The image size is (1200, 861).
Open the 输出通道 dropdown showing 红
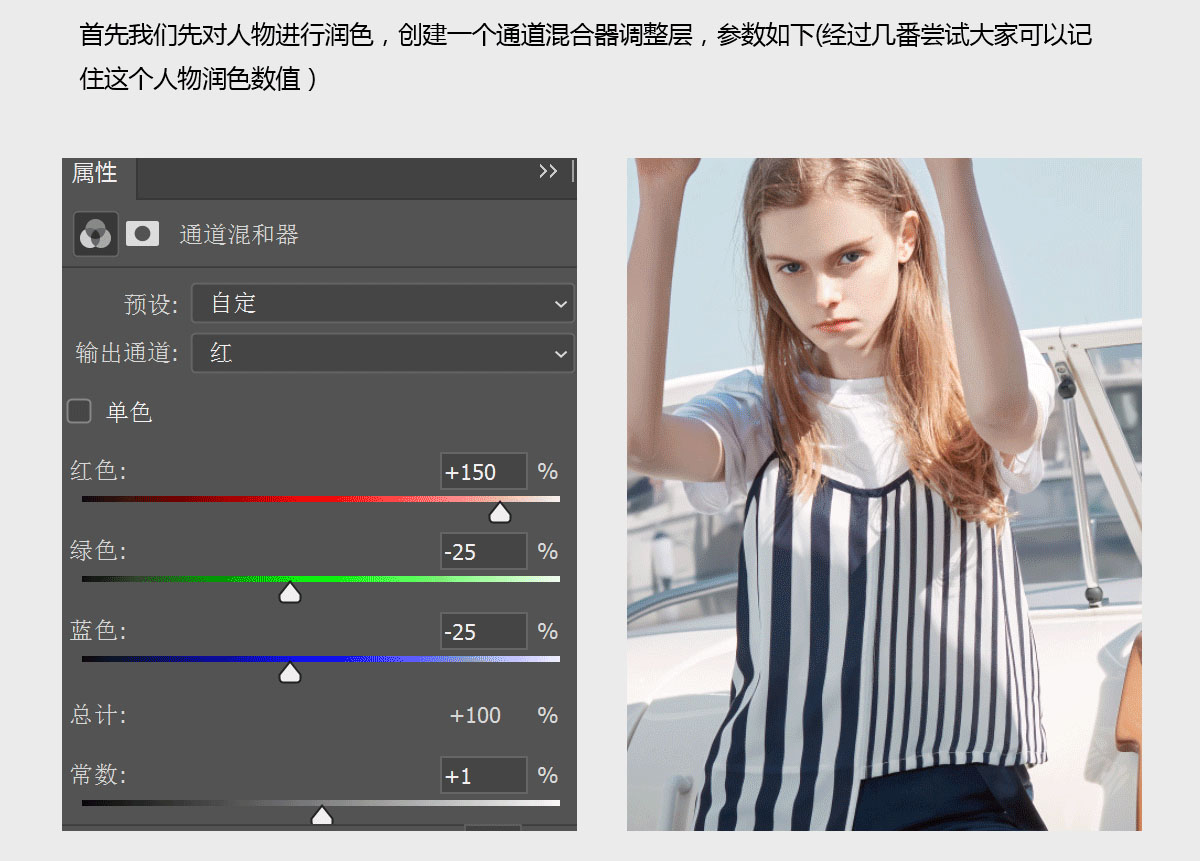click(x=383, y=353)
